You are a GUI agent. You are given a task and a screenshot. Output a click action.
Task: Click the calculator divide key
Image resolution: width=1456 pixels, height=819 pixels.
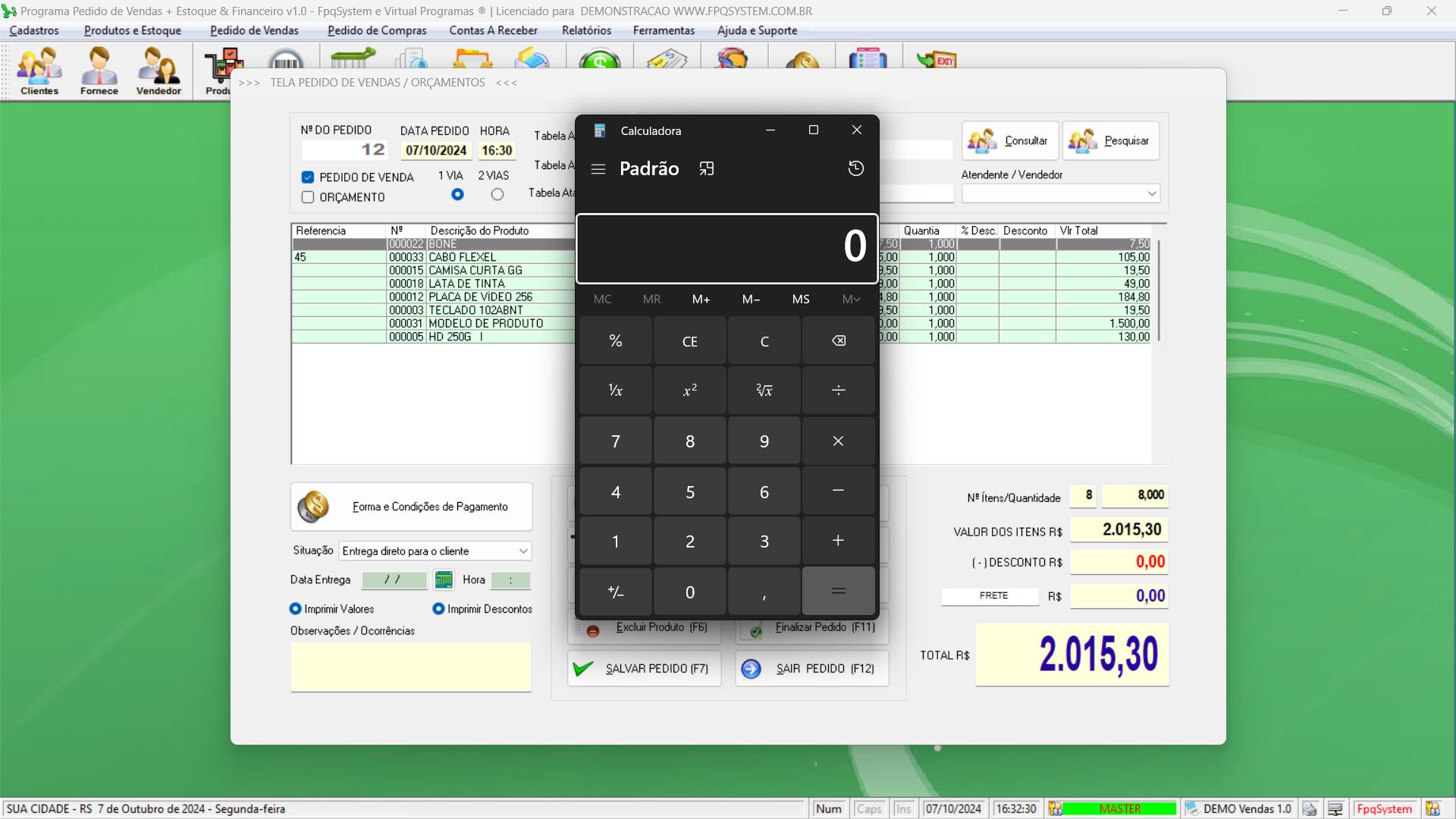click(838, 390)
